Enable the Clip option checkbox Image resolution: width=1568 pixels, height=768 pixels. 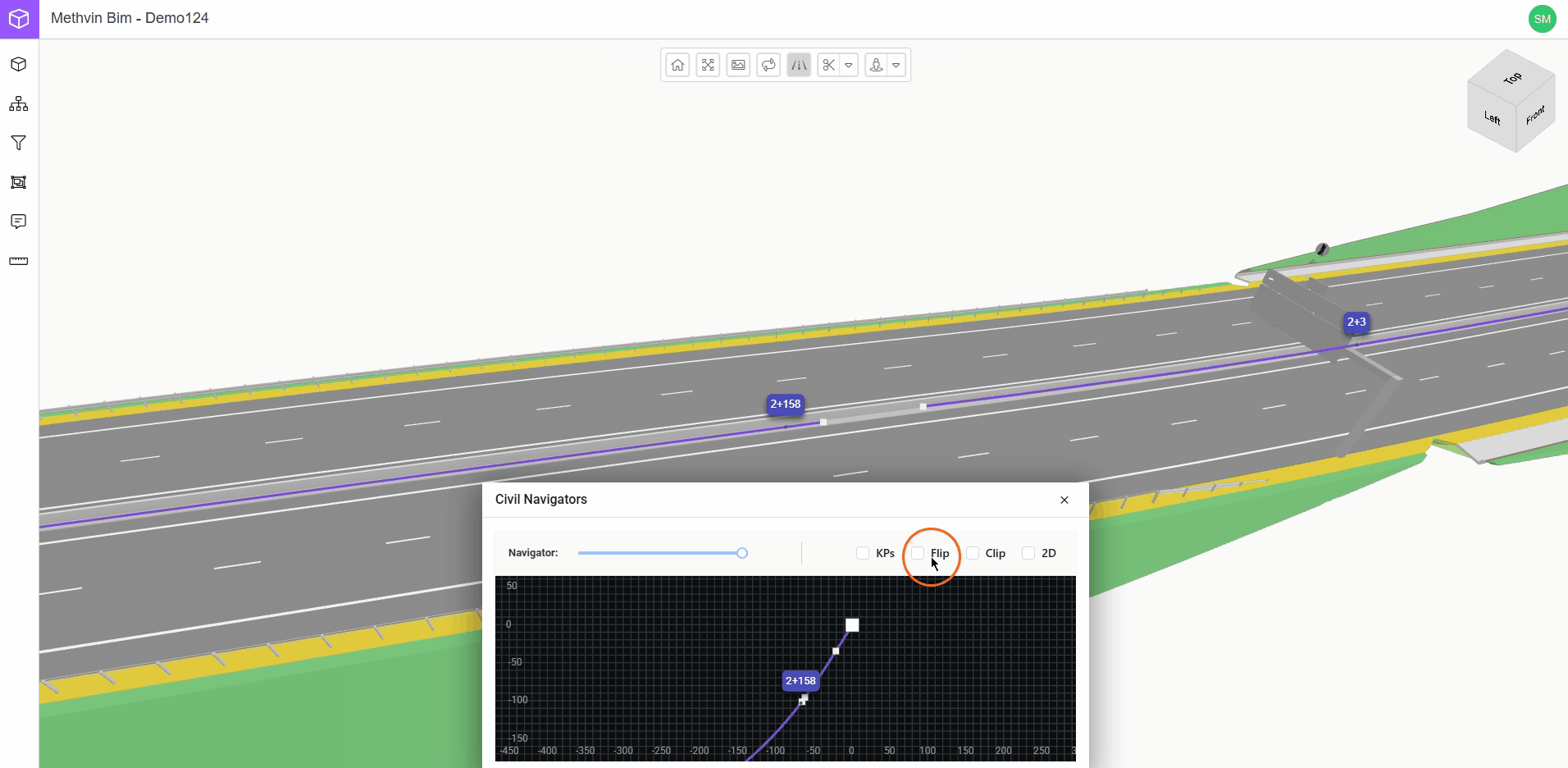[972, 553]
